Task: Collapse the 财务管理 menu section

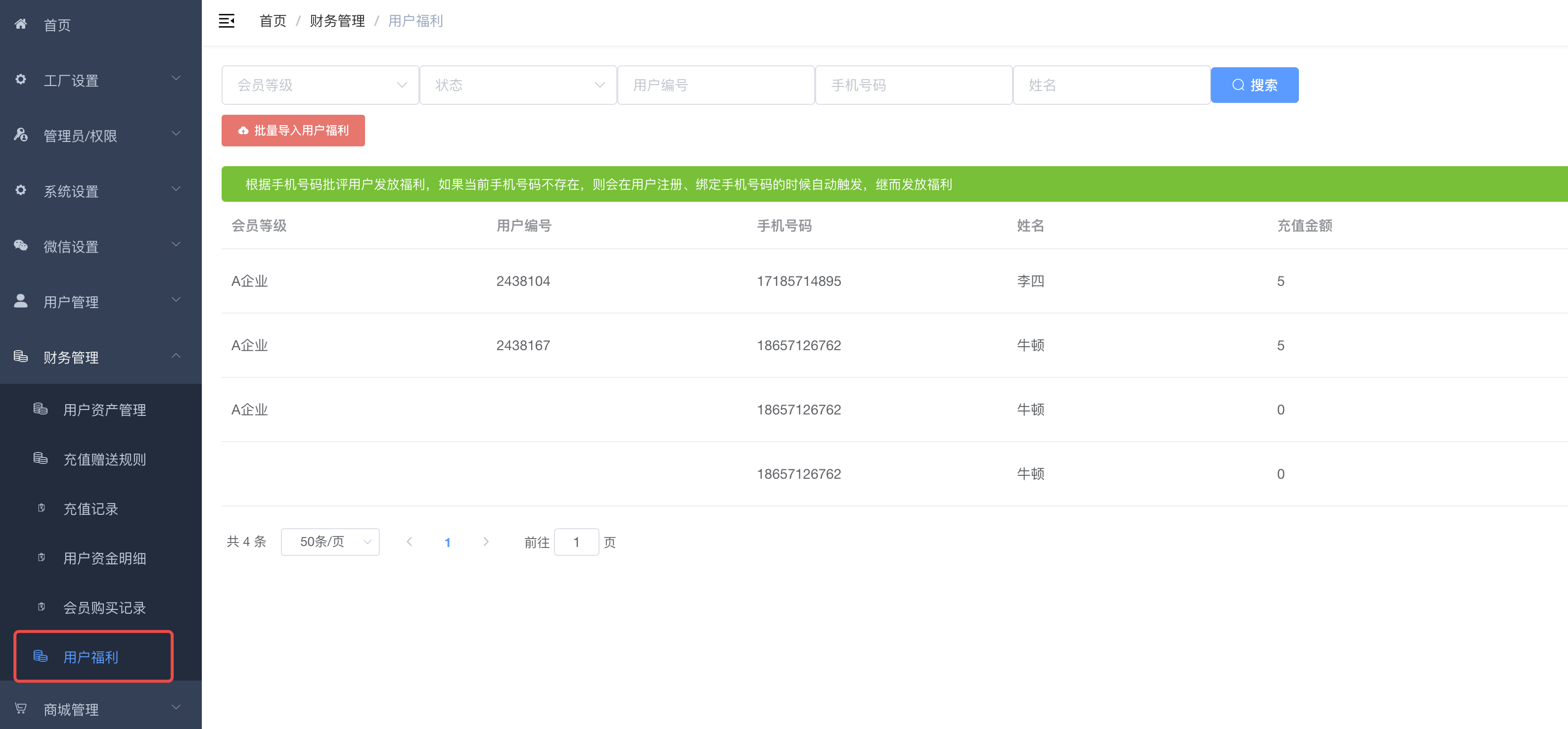Action: tap(100, 357)
